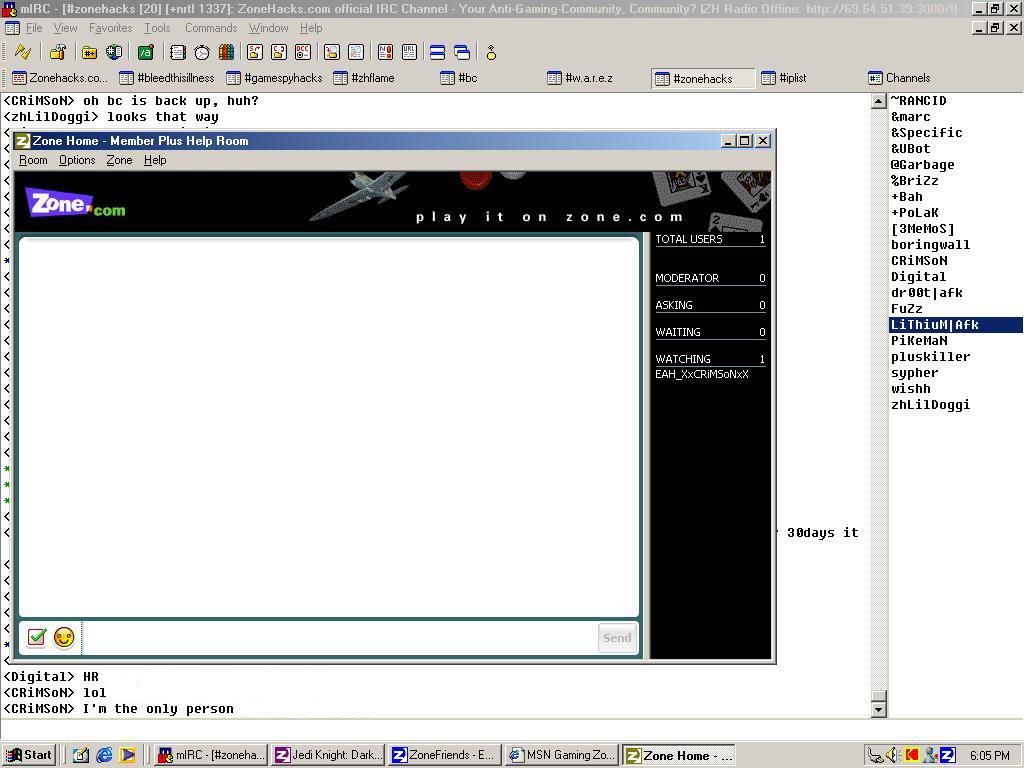Open the DCC options toolbar icon
This screenshot has height=768, width=1024.
click(303, 52)
